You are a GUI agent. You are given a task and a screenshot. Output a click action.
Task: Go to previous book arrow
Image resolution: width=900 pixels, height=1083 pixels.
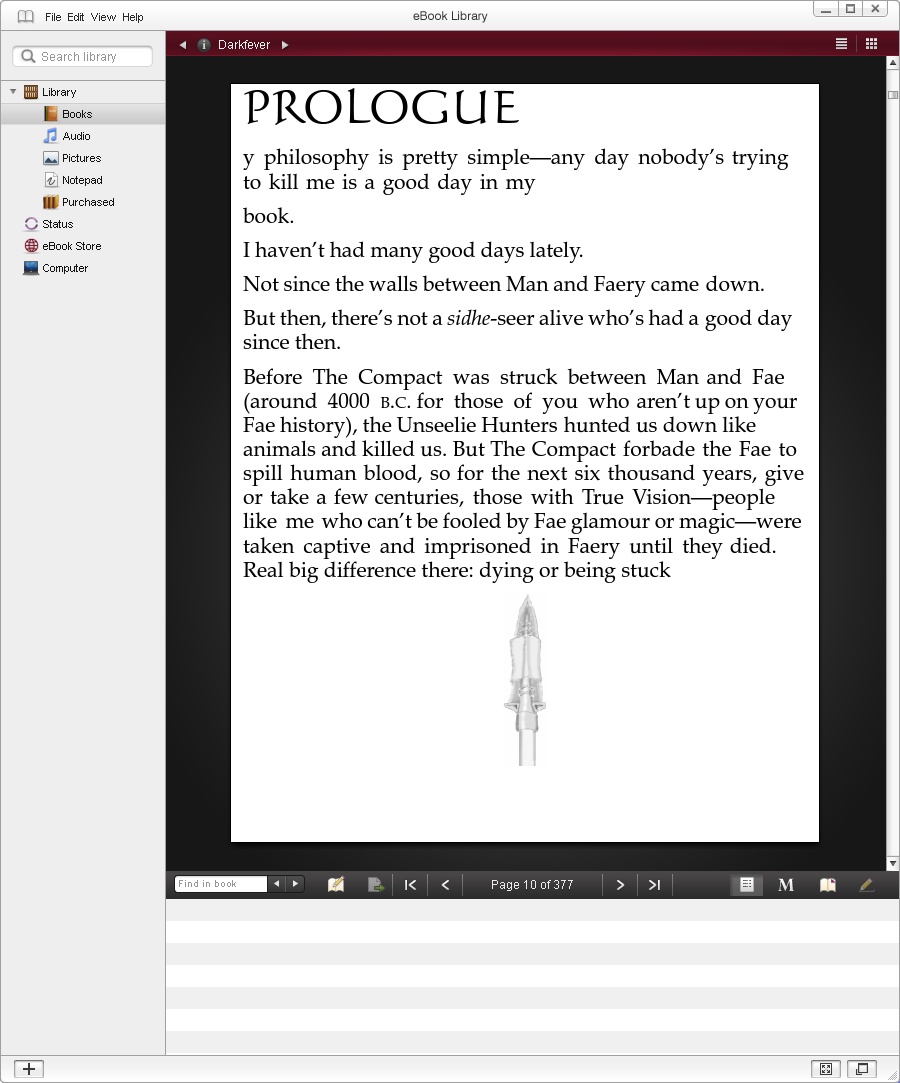[182, 45]
